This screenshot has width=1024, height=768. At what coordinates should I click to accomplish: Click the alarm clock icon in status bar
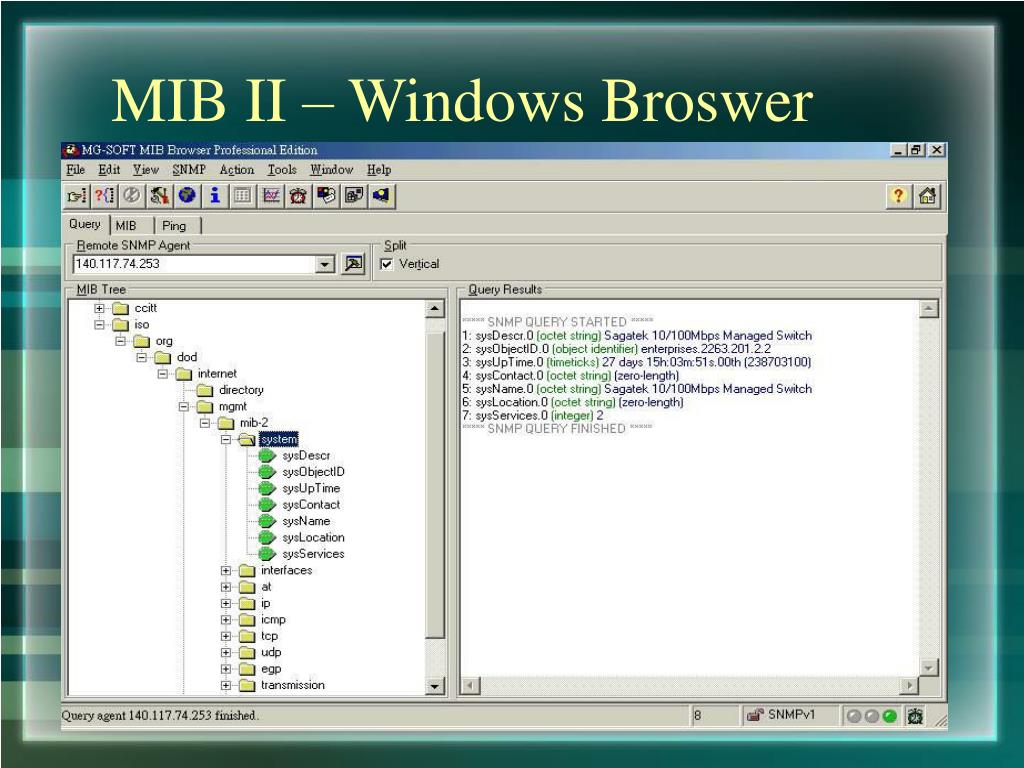(915, 716)
